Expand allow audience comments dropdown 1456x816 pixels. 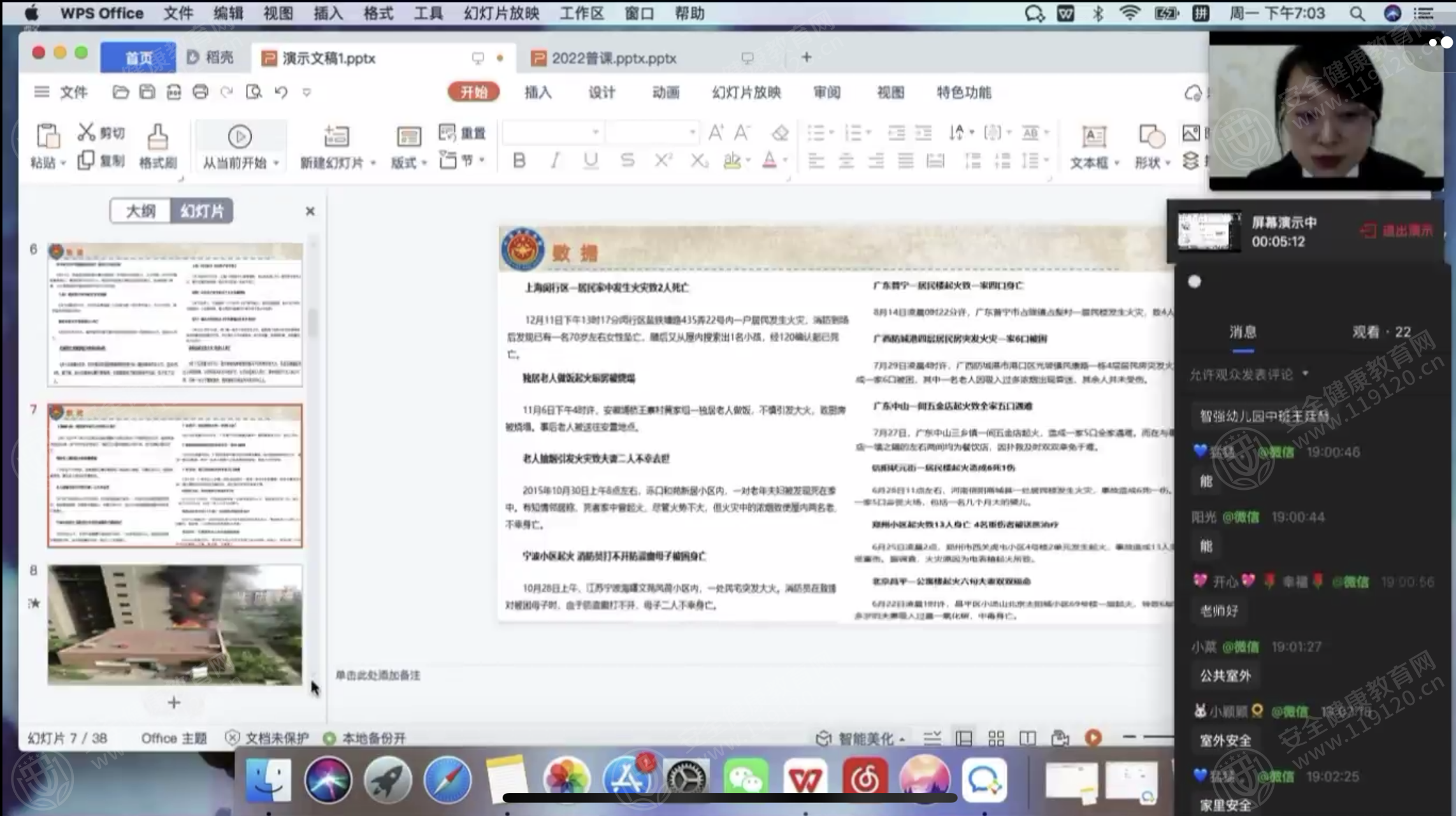(x=1306, y=374)
